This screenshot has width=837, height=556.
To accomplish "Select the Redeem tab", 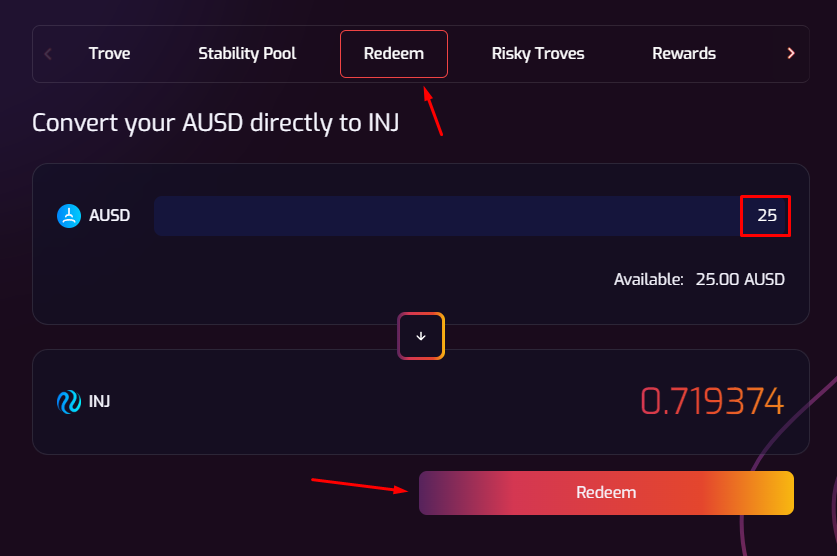I will (x=394, y=54).
